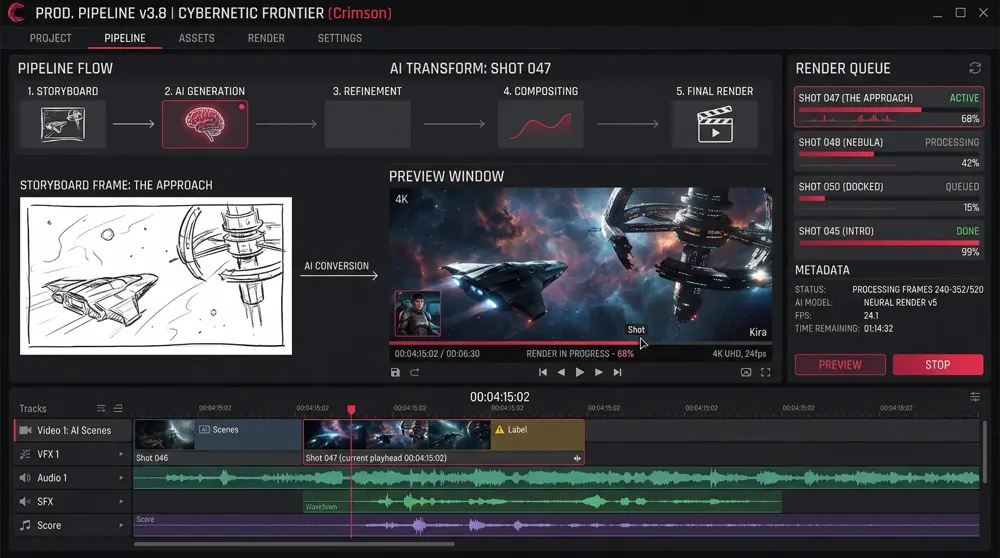The height and width of the screenshot is (558, 1000).
Task: Click the storyboard sketch frame image
Action: [x=156, y=275]
